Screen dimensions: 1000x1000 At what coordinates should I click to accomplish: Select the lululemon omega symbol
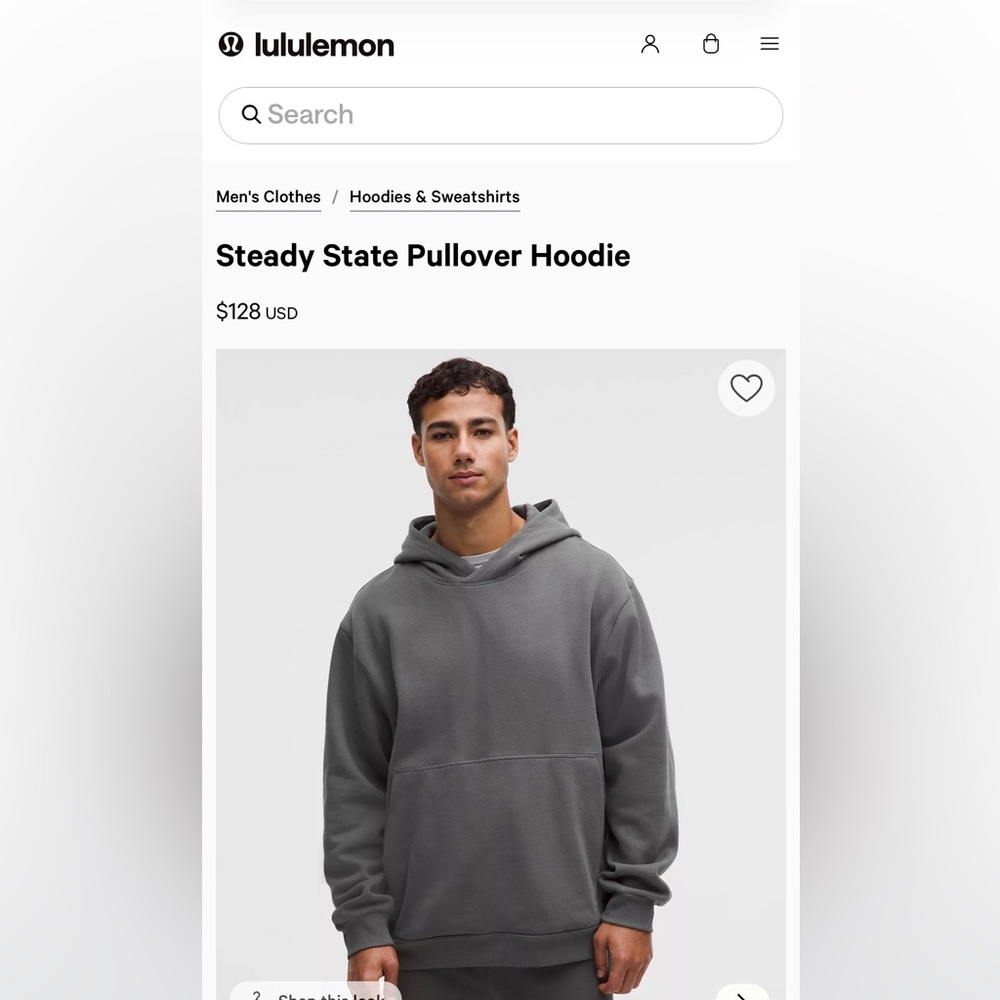click(228, 44)
